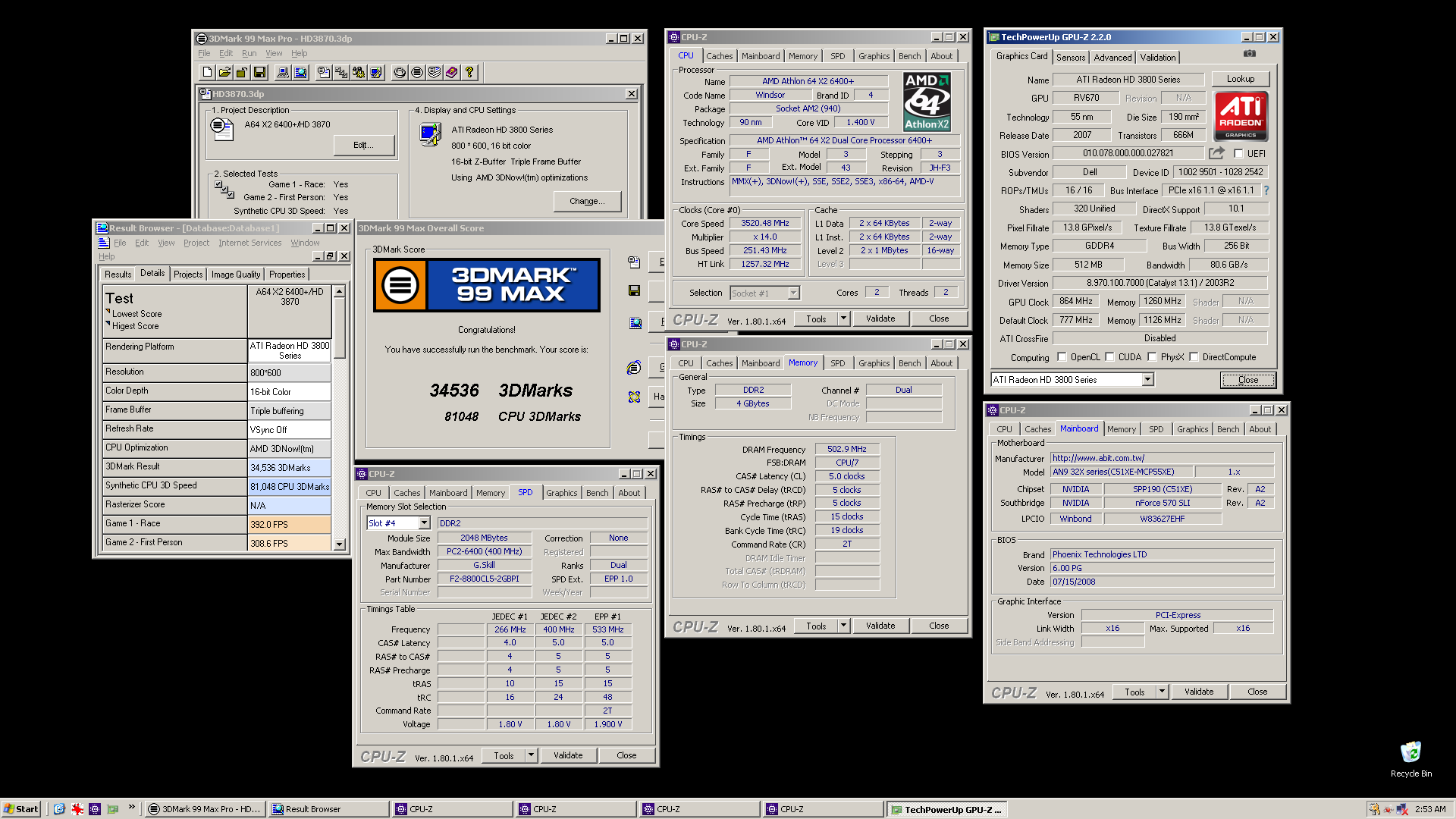Click the ATI Radeon logo in GPU-Z
Screen dimensions: 1456x819
click(x=1241, y=116)
